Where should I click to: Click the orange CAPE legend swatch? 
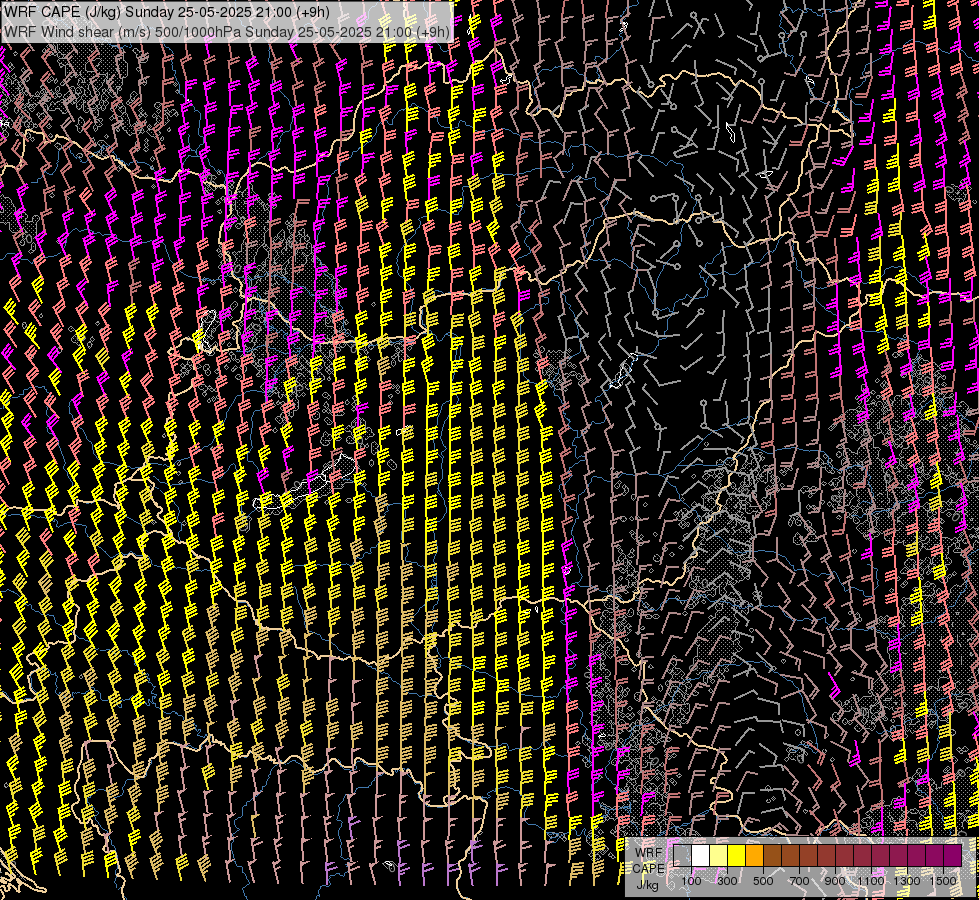(754, 856)
